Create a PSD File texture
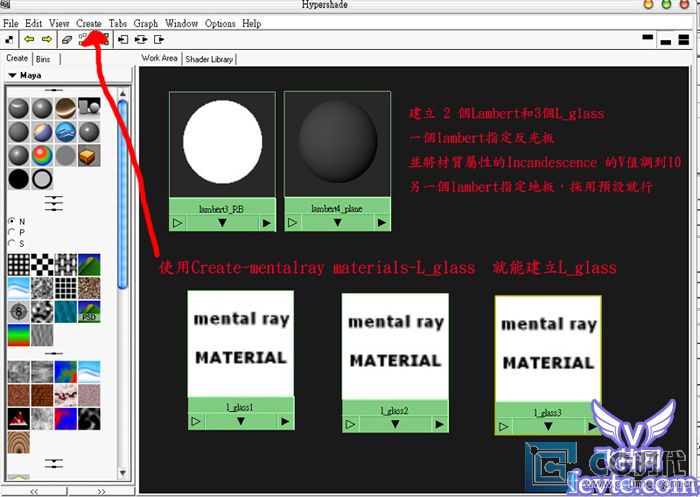This screenshot has width=700, height=497. [x=89, y=312]
